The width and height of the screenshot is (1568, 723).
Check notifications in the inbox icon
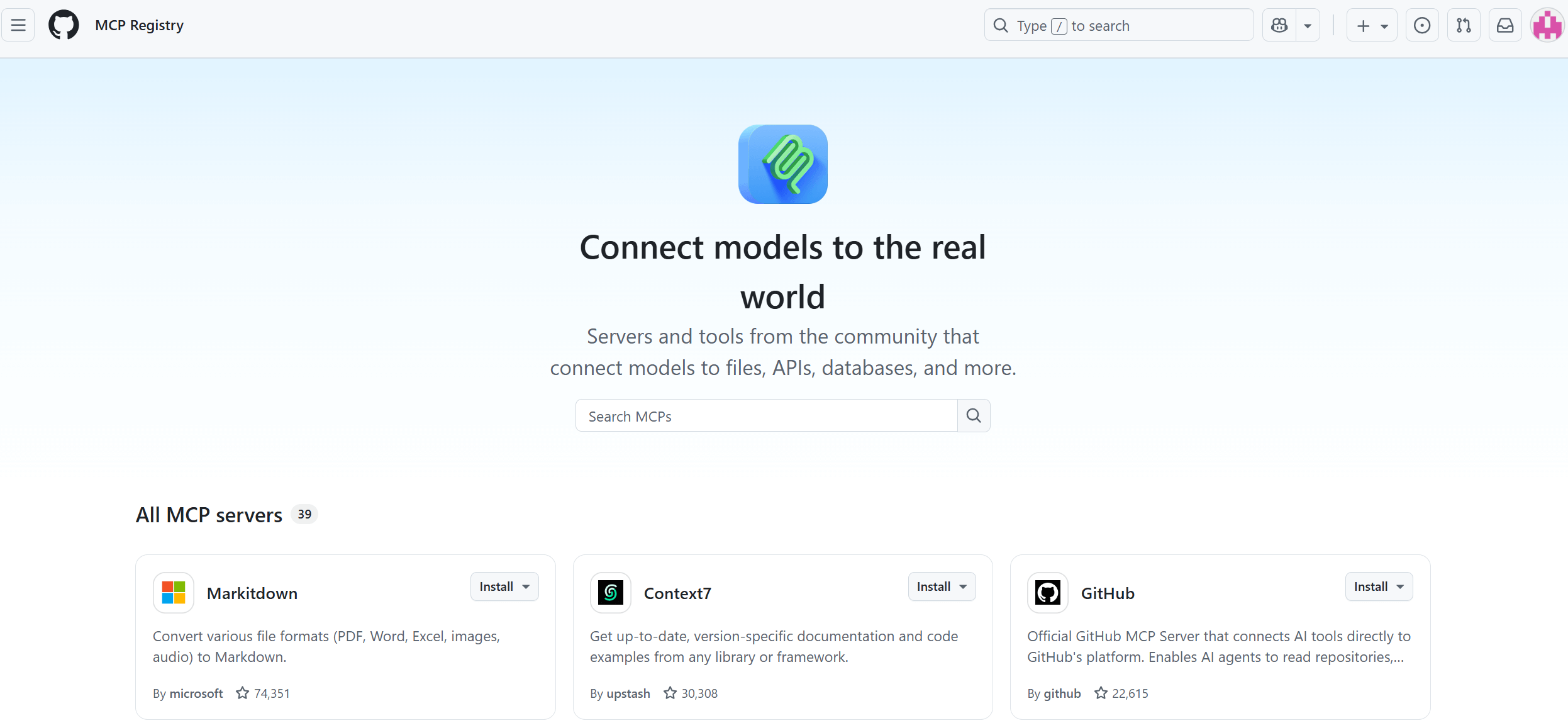(1504, 25)
